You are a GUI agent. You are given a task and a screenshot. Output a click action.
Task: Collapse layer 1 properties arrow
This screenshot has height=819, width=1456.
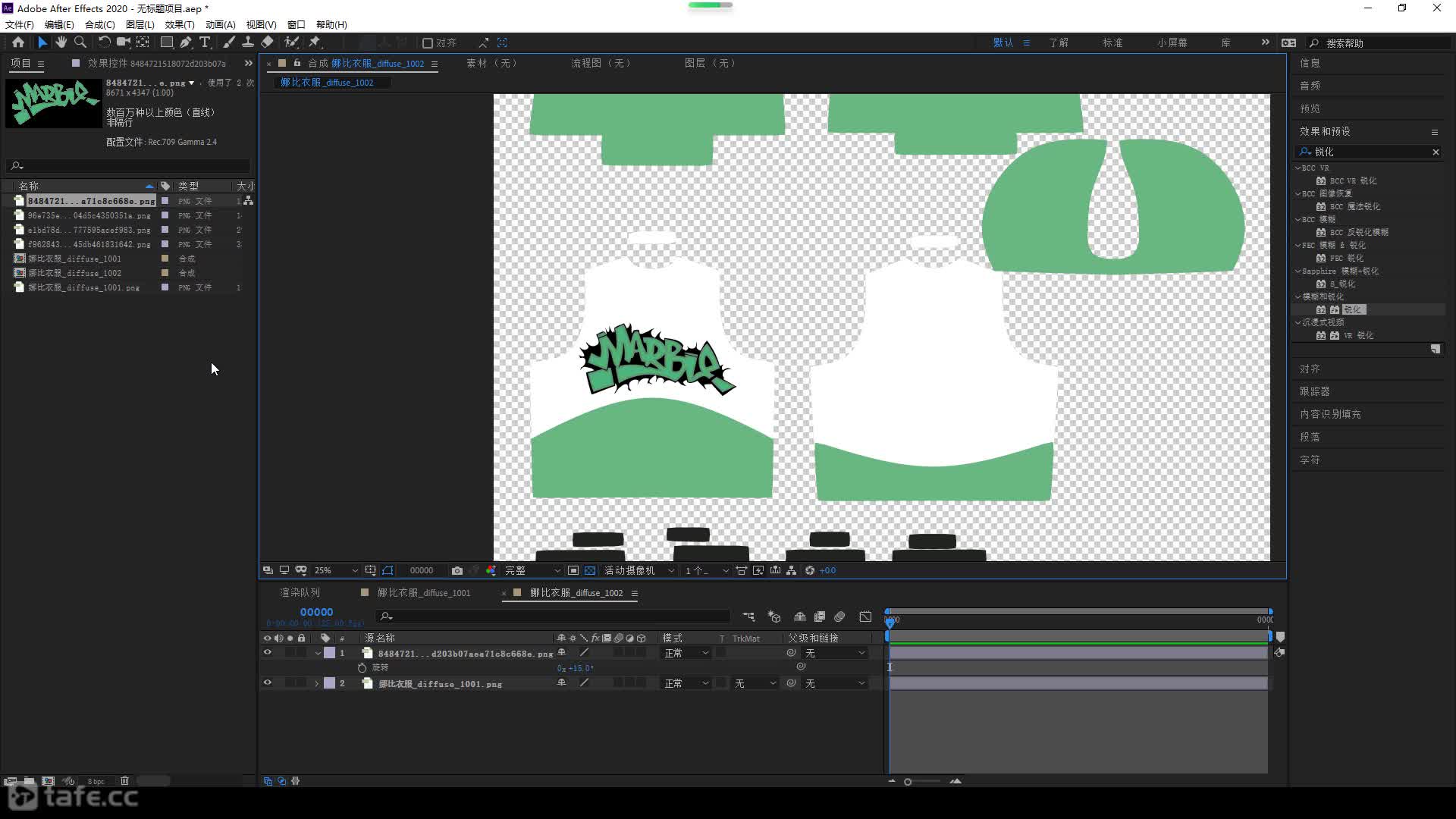point(317,653)
